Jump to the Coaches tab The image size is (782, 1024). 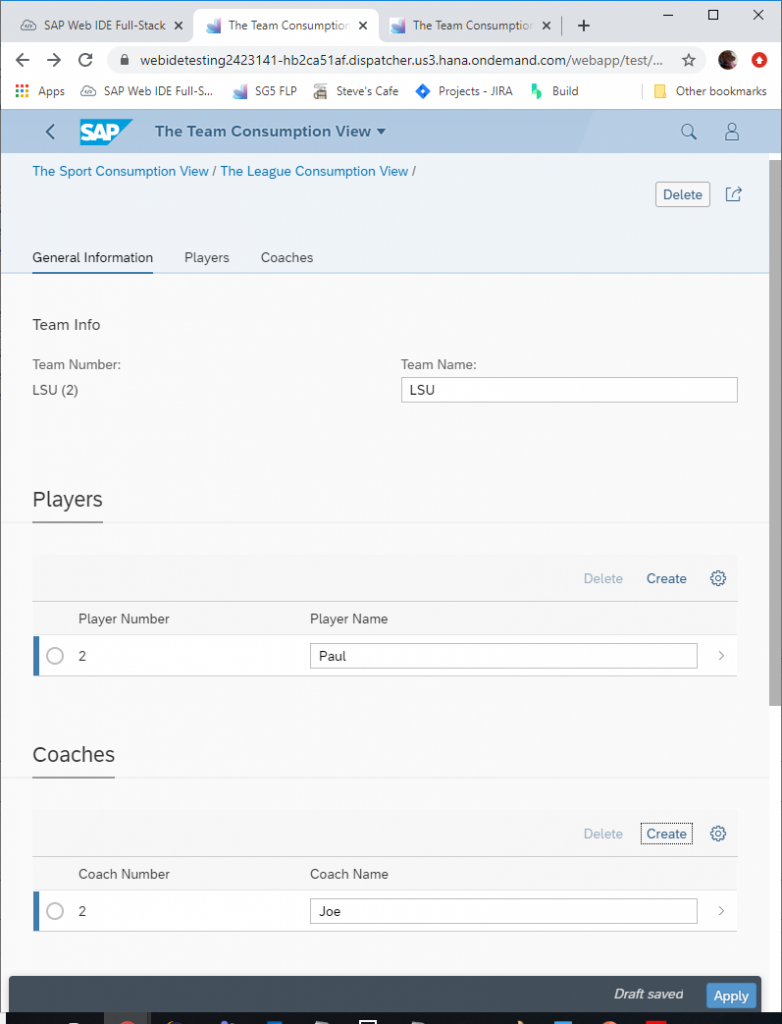(x=287, y=257)
